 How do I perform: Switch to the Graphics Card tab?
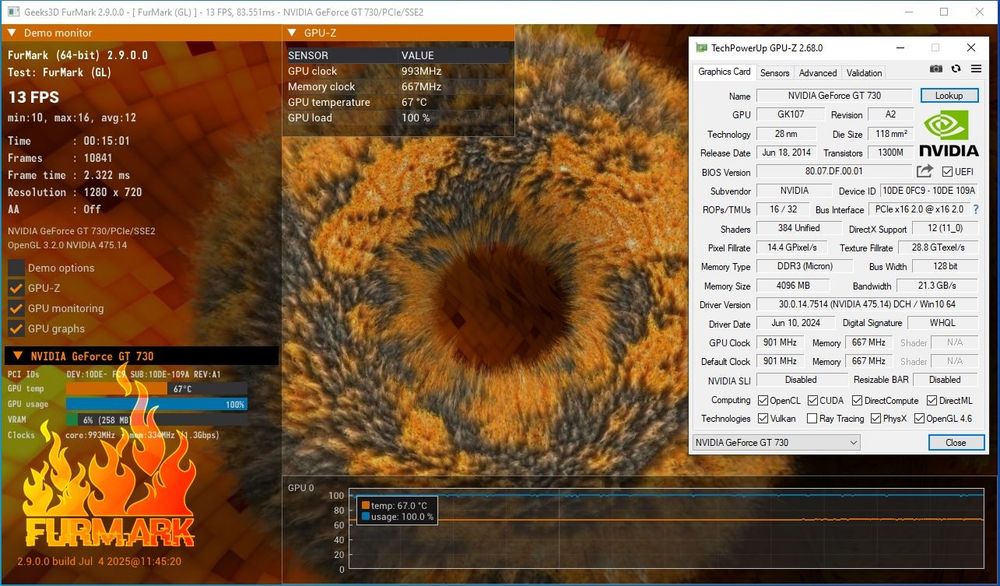[x=724, y=71]
